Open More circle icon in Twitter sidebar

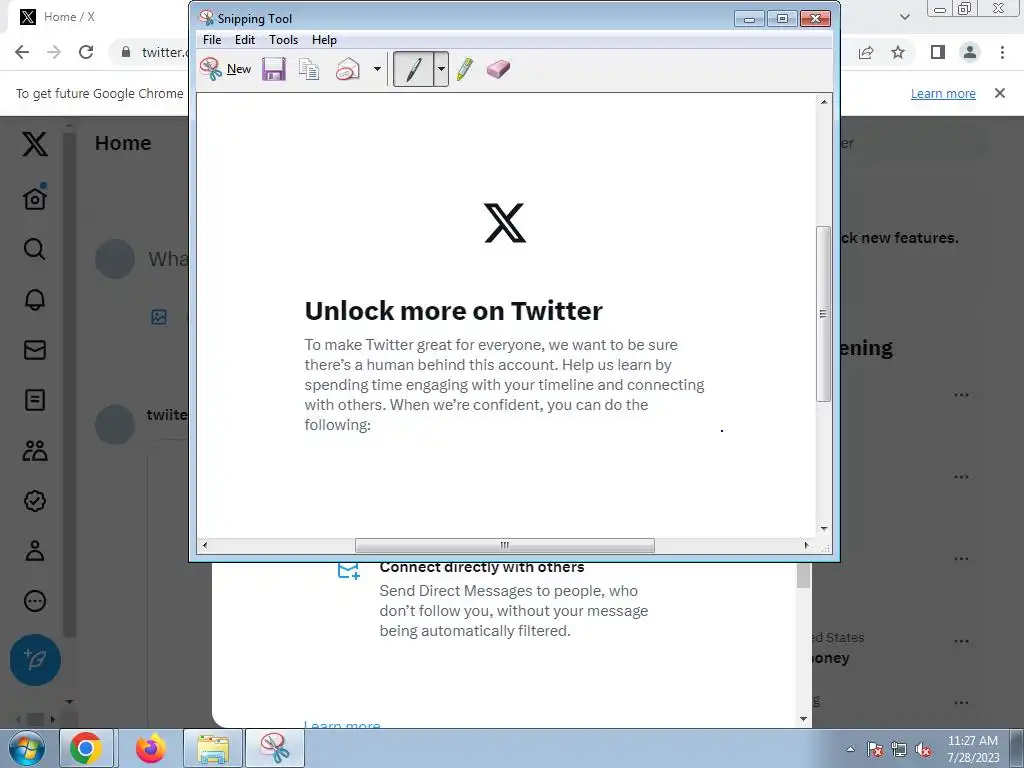(x=35, y=601)
